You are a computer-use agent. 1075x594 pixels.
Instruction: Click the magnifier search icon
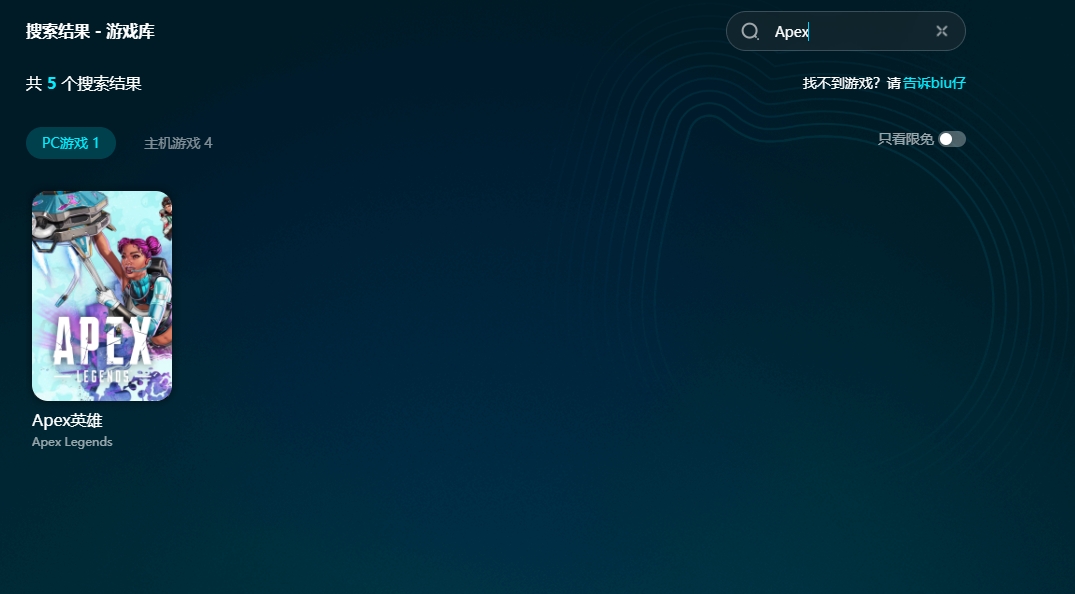[x=750, y=31]
